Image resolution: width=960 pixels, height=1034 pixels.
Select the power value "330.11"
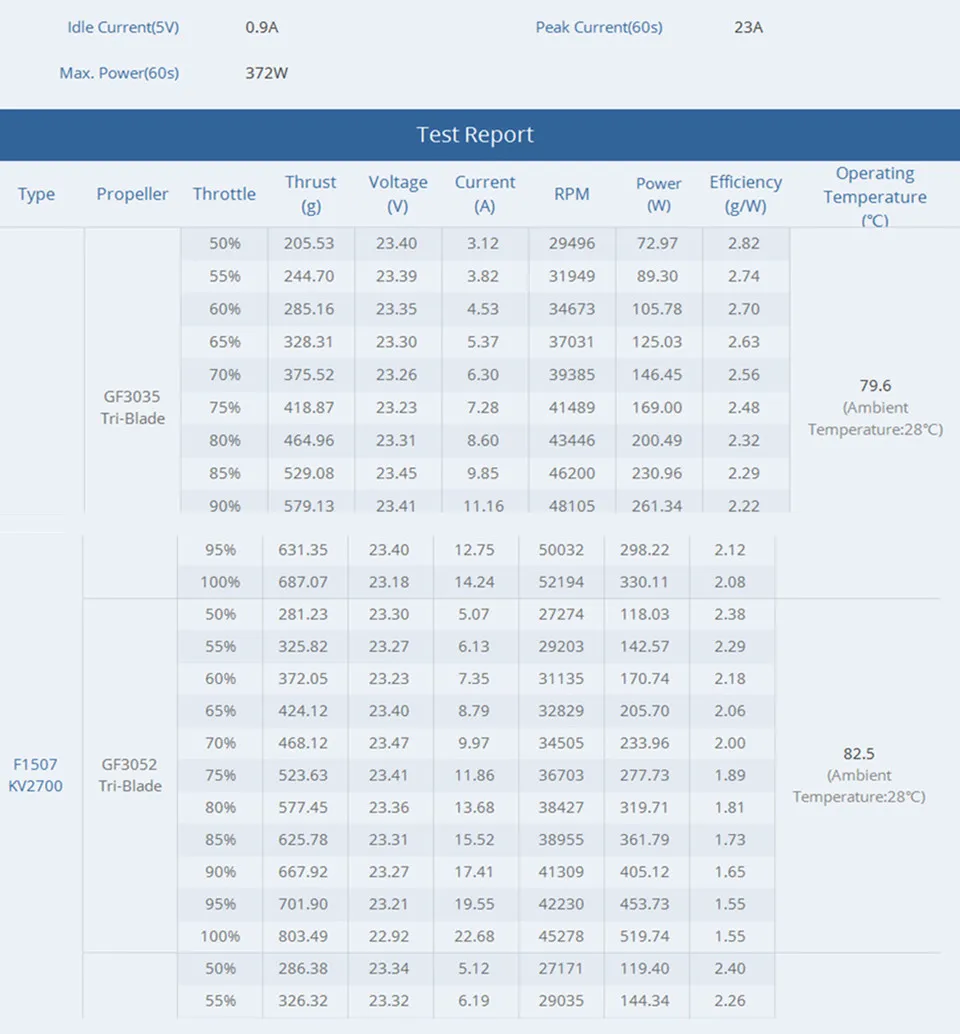click(644, 582)
